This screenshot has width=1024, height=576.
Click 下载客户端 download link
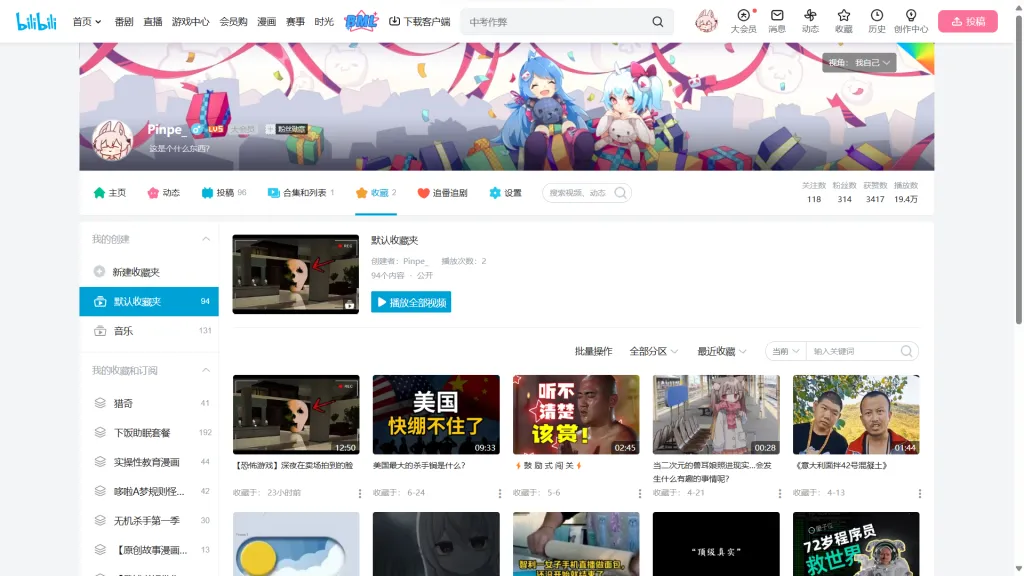tap(419, 22)
